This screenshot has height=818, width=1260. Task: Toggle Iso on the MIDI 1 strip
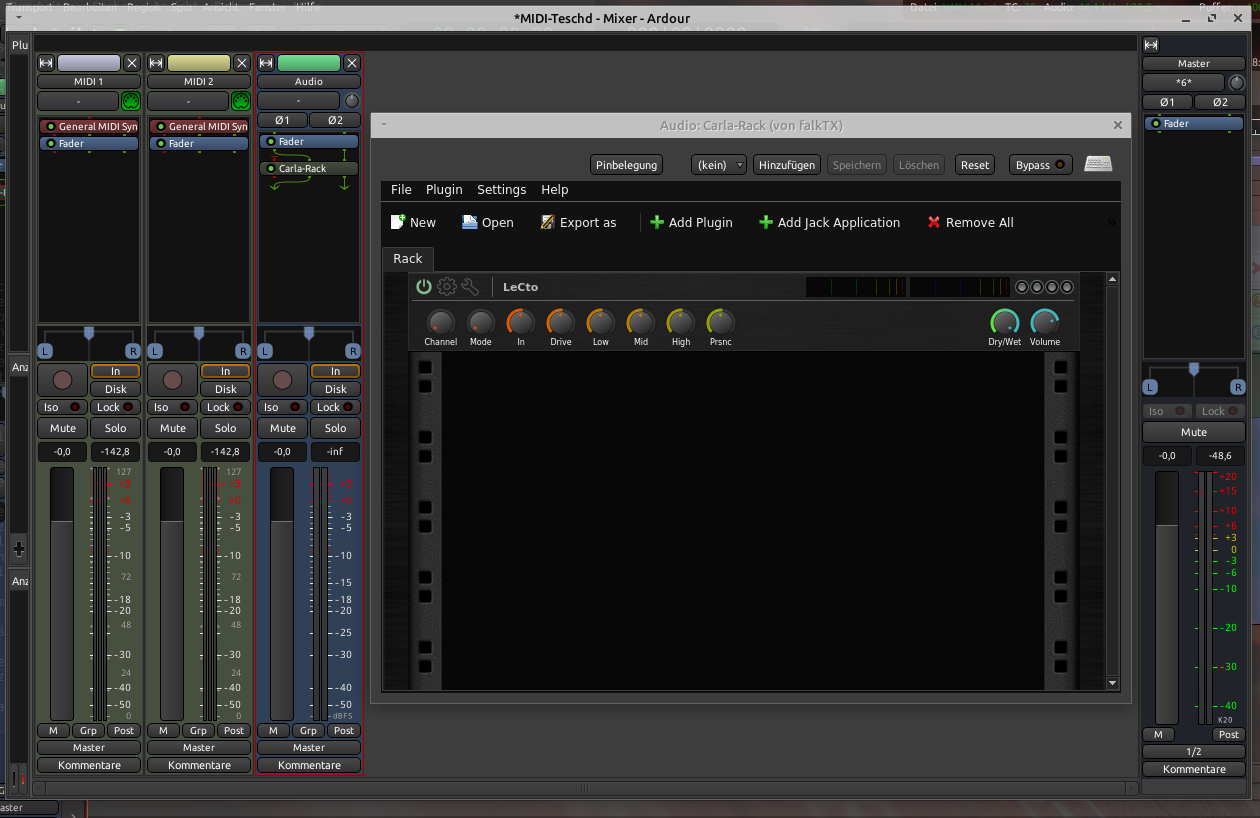coord(63,407)
